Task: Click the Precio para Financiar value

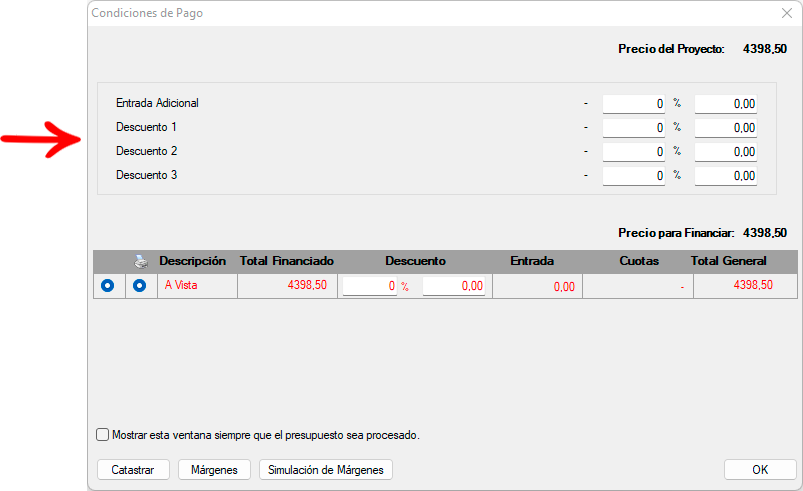Action: coord(765,233)
